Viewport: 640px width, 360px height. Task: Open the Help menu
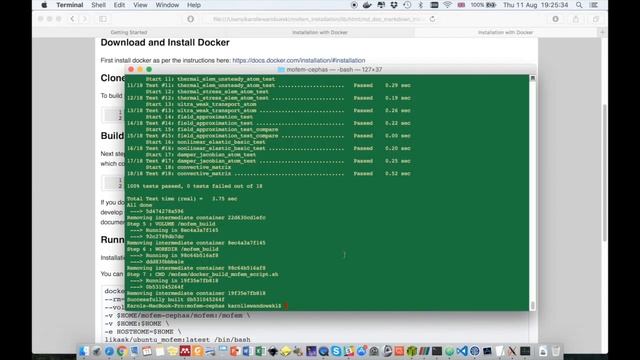(194, 5)
